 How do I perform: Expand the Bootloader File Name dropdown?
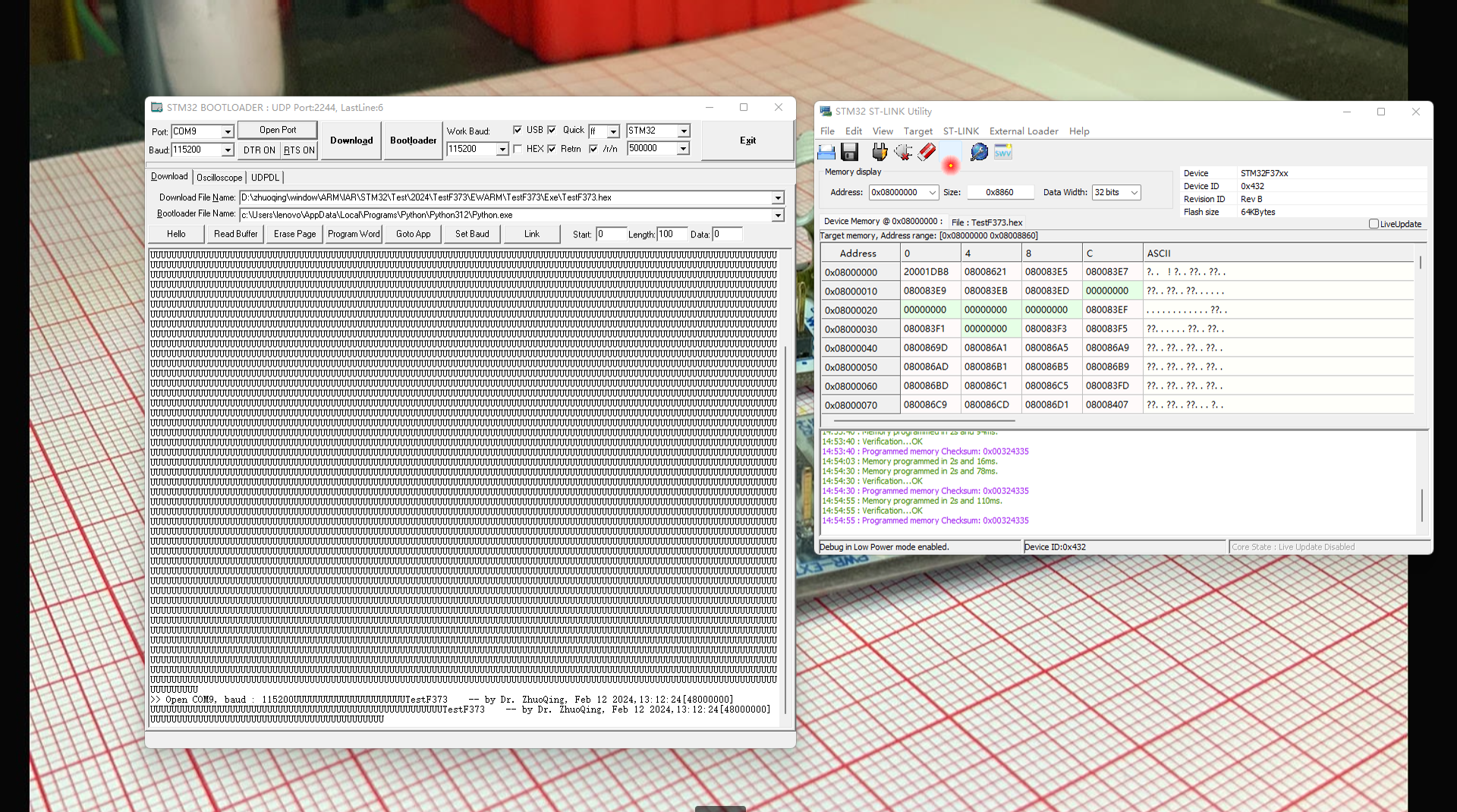pyautogui.click(x=778, y=215)
